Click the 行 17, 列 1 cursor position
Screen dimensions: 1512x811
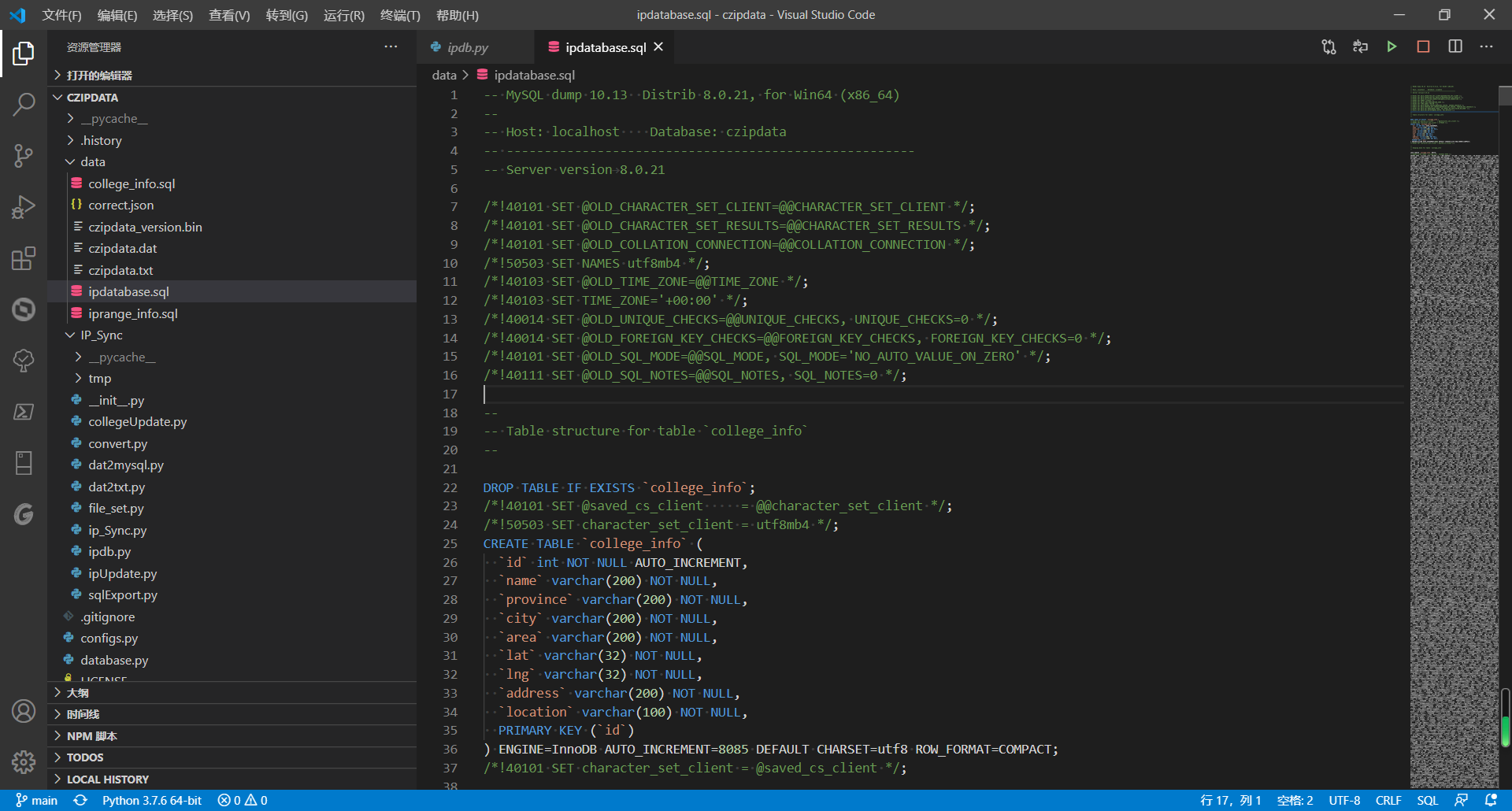point(1230,800)
